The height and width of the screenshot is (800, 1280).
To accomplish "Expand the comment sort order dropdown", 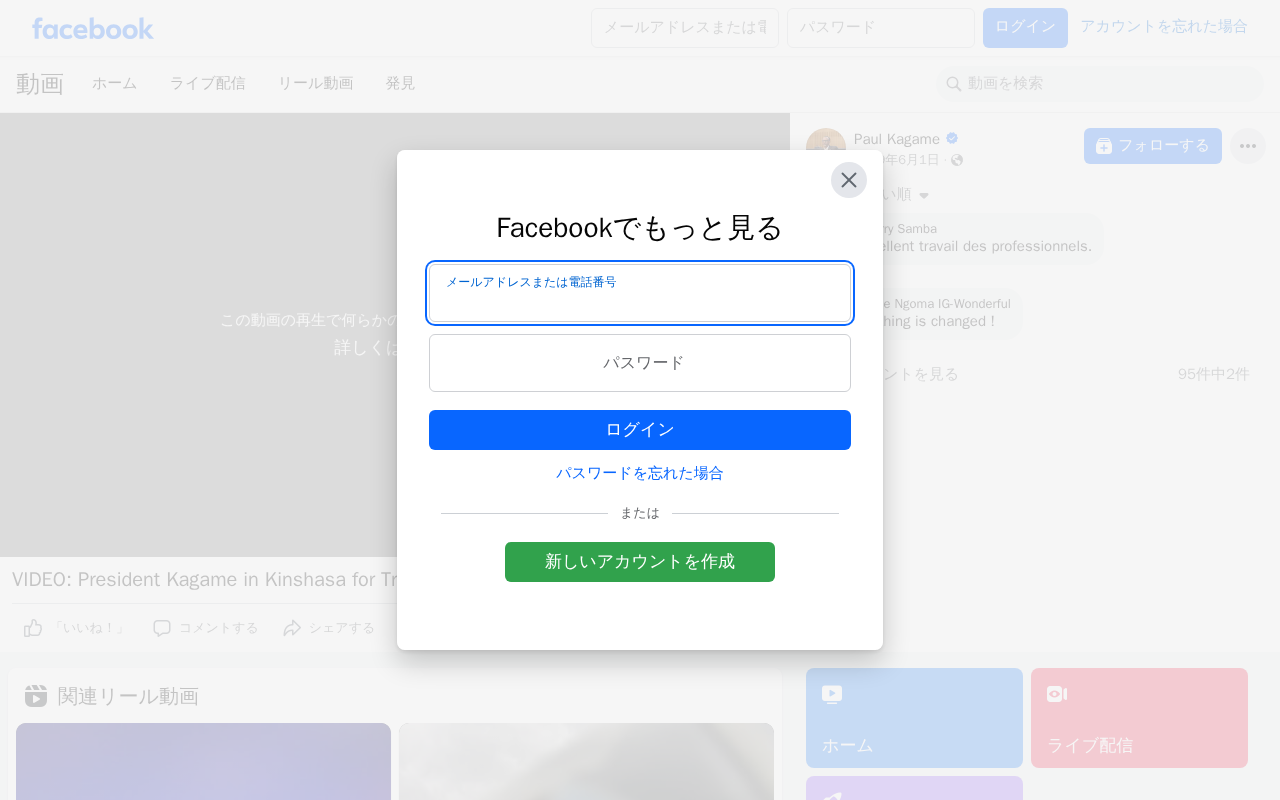I will 924,195.
